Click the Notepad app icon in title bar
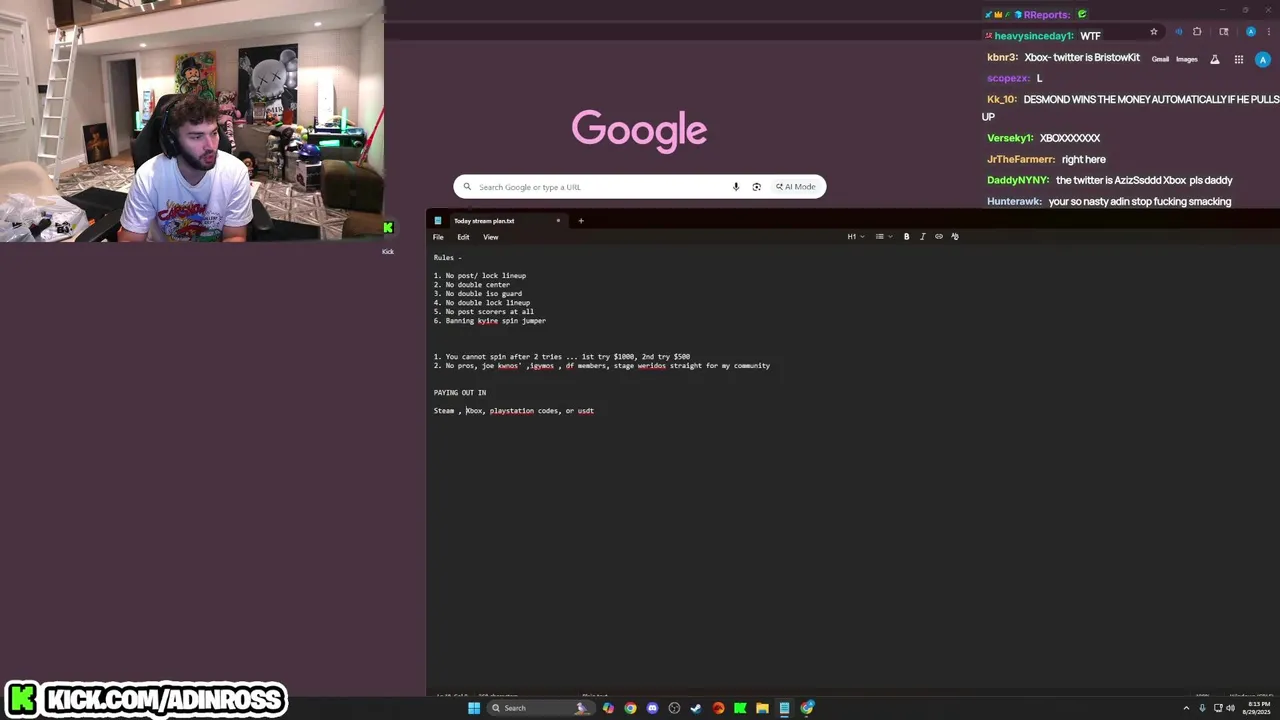Screen dimensions: 1280x720 [438, 221]
